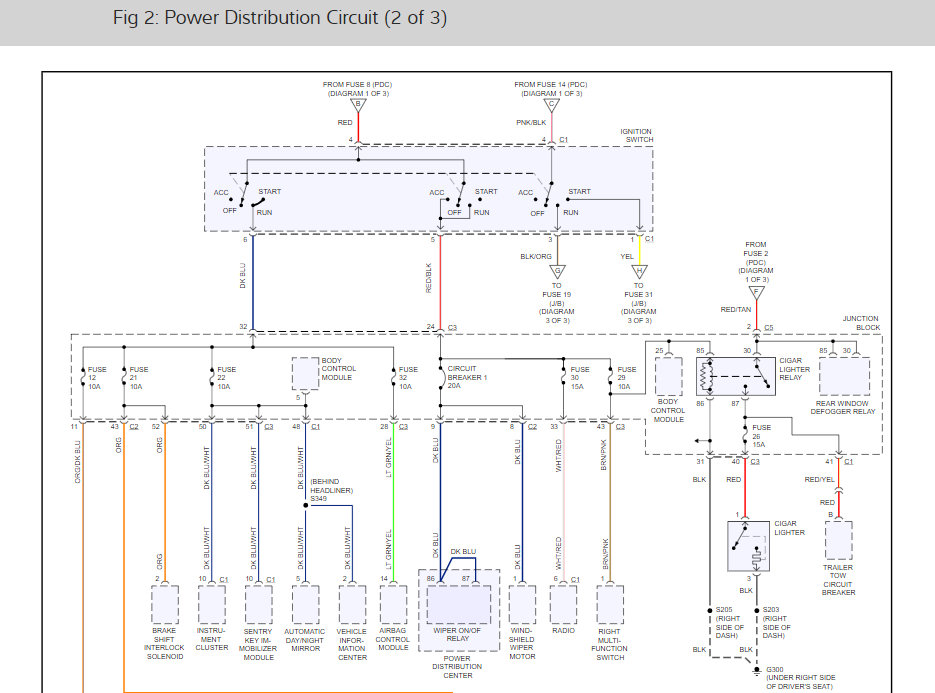This screenshot has width=935, height=693.
Task: Select connector H to Fuse 31
Action: point(636,270)
